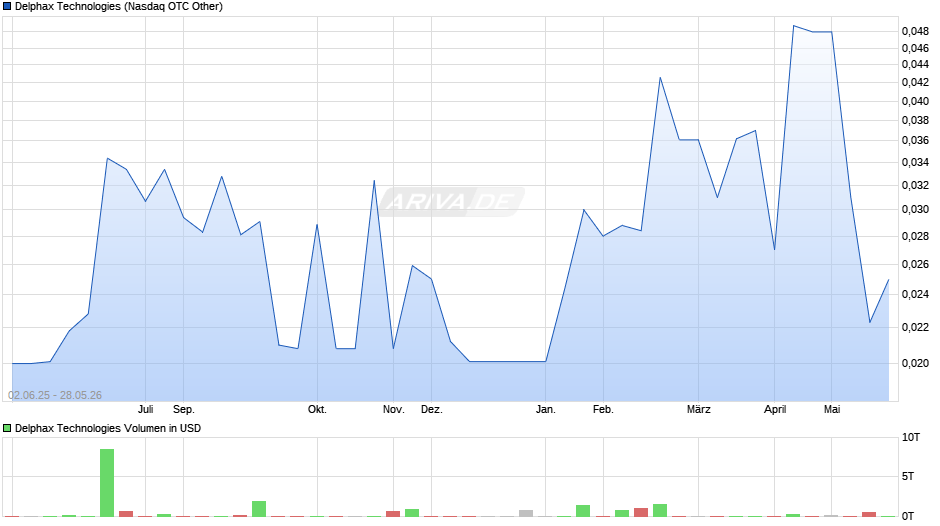
Task: Click the 0,048 price axis value
Action: 915,31
